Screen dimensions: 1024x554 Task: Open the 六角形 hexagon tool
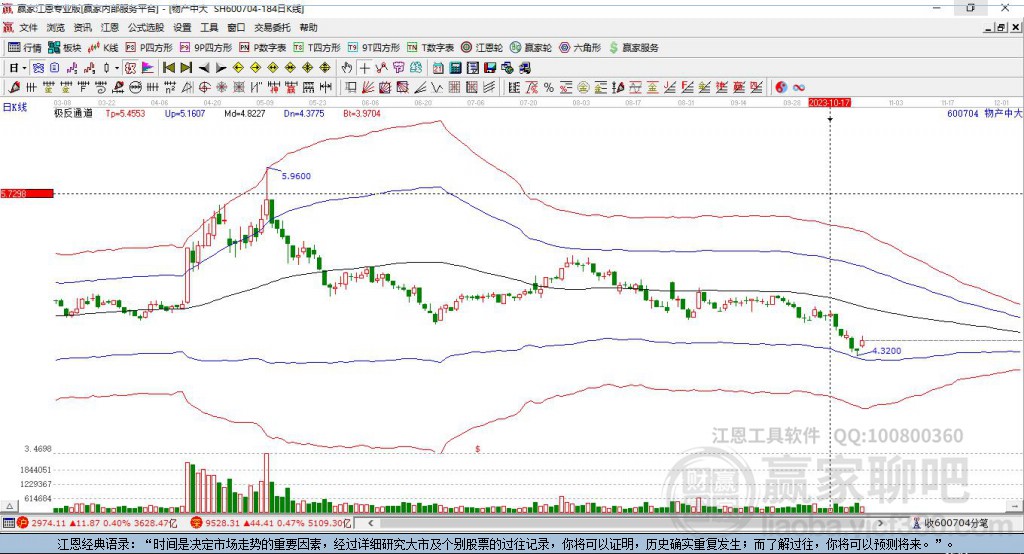click(x=580, y=48)
